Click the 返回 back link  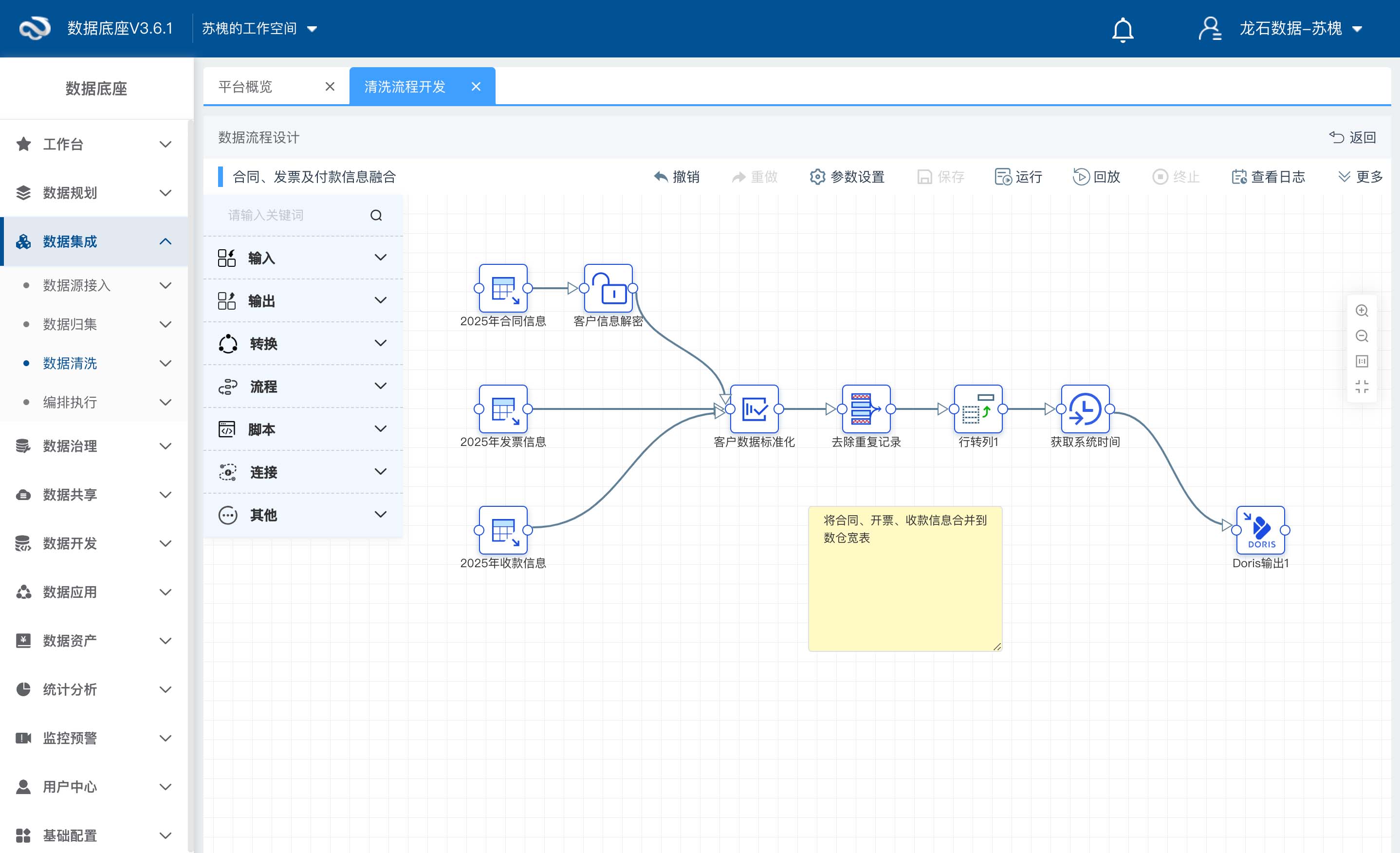tap(1352, 137)
